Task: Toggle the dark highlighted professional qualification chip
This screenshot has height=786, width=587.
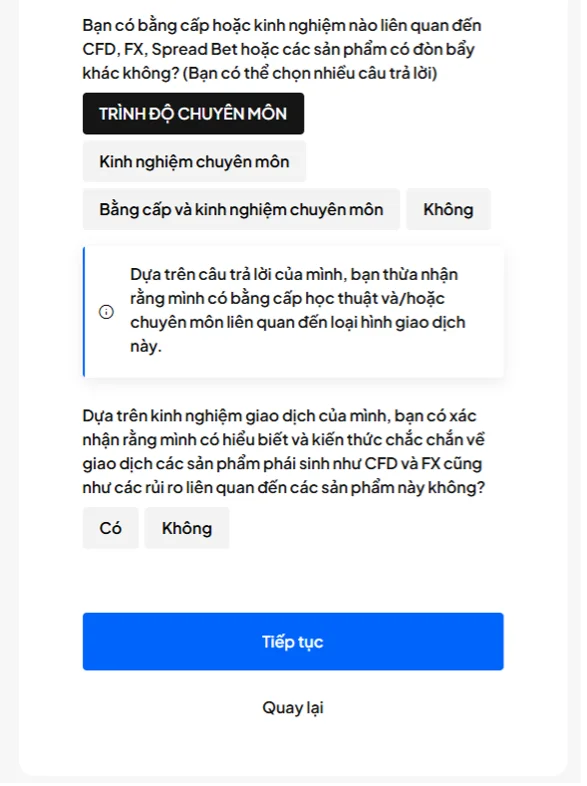Action: tap(193, 114)
